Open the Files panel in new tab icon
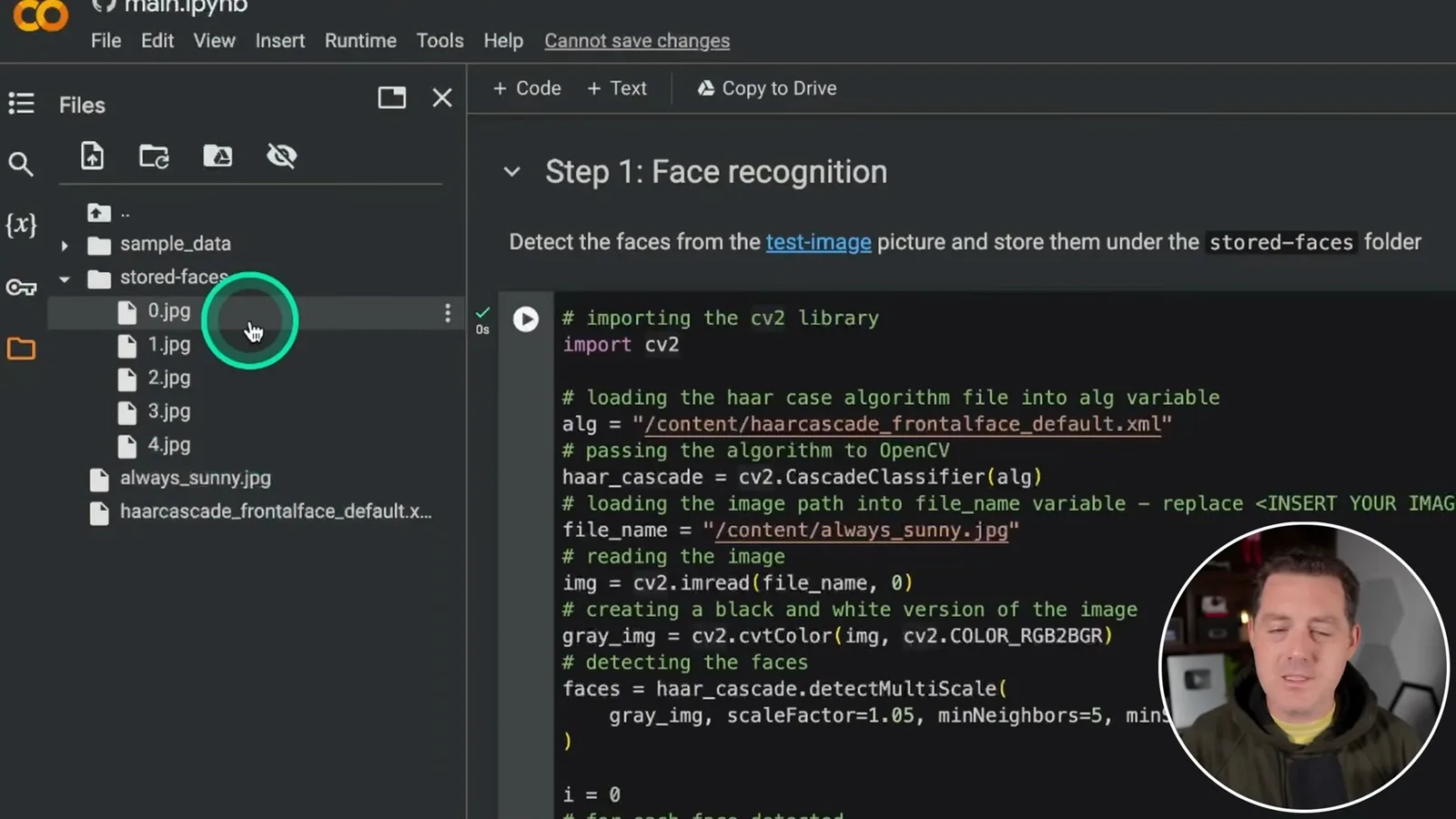The width and height of the screenshot is (1456, 819). (392, 97)
